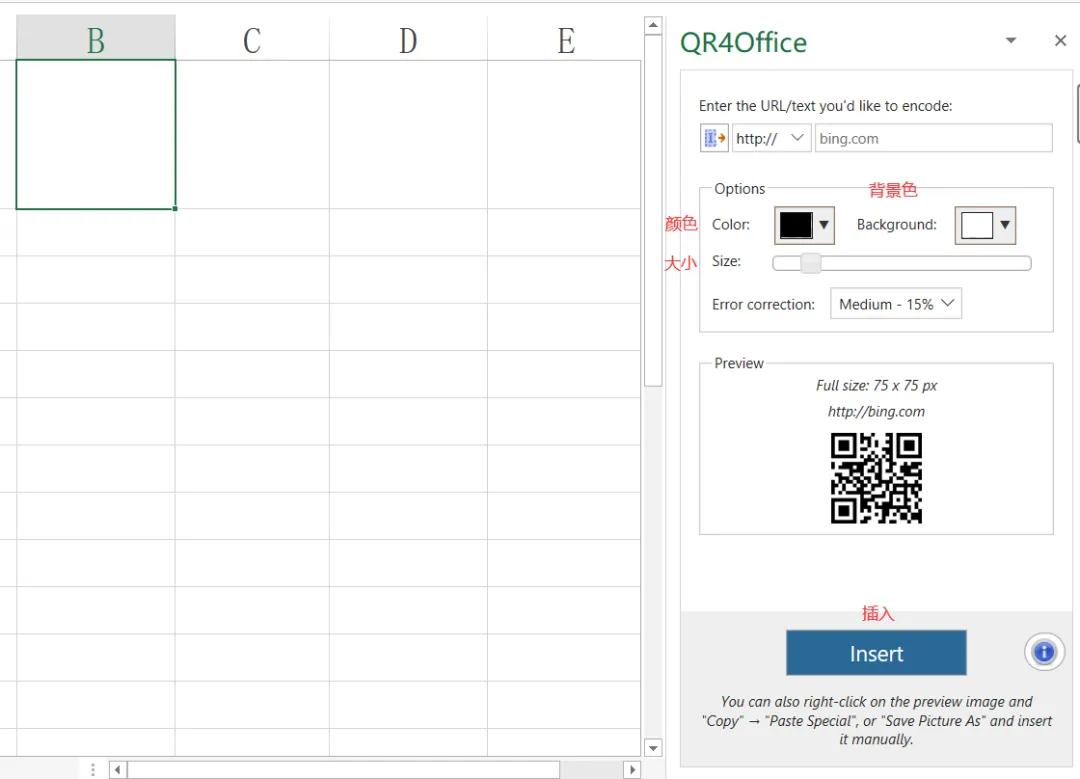Select column E header
1080x779 pixels.
[565, 39]
